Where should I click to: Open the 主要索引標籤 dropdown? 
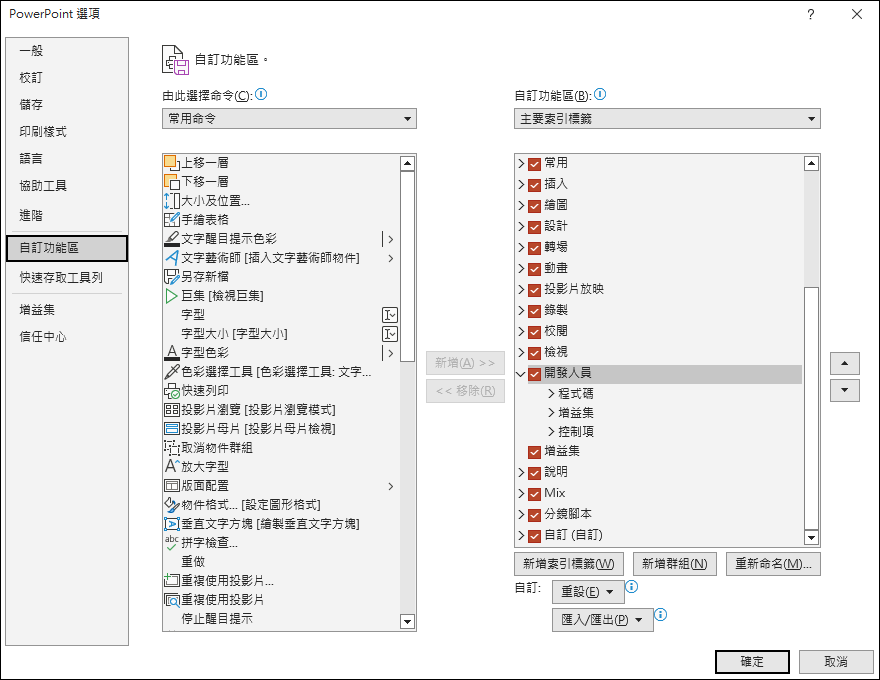click(x=667, y=119)
